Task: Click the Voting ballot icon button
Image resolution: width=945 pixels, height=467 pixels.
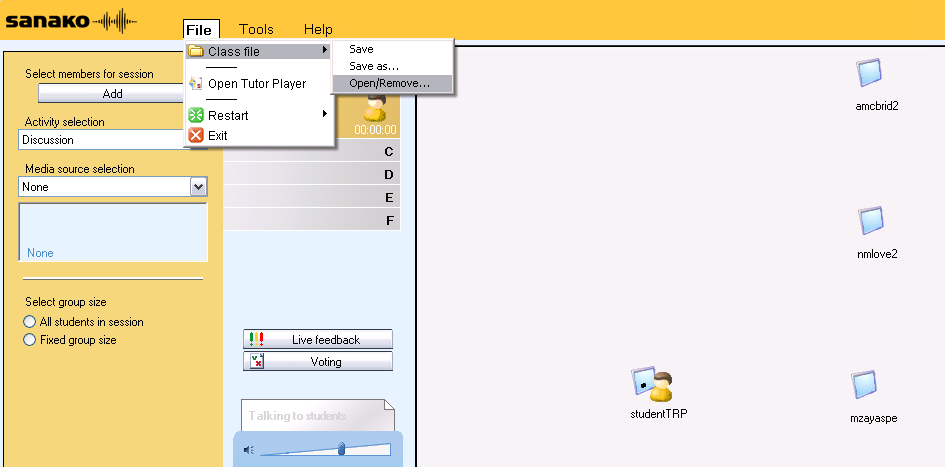Action: tap(256, 361)
